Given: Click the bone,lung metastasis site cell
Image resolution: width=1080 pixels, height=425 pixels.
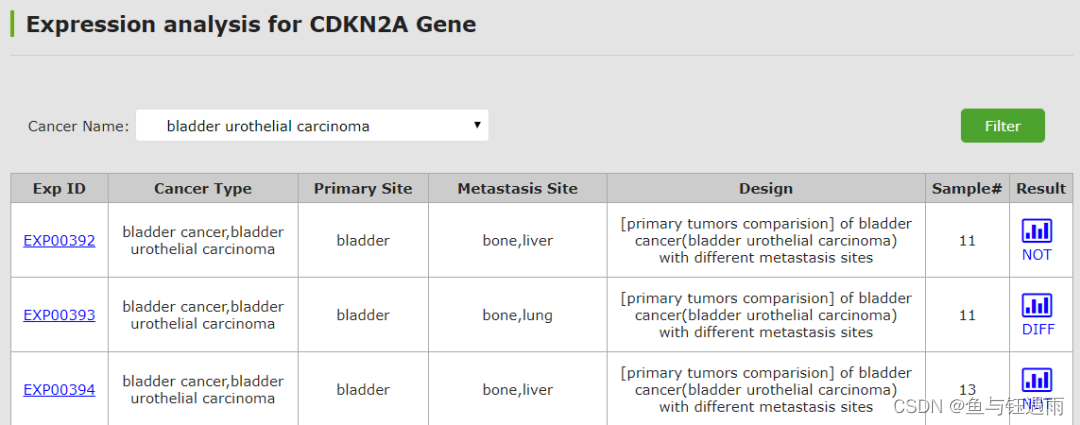Looking at the screenshot, I should pyautogui.click(x=517, y=315).
